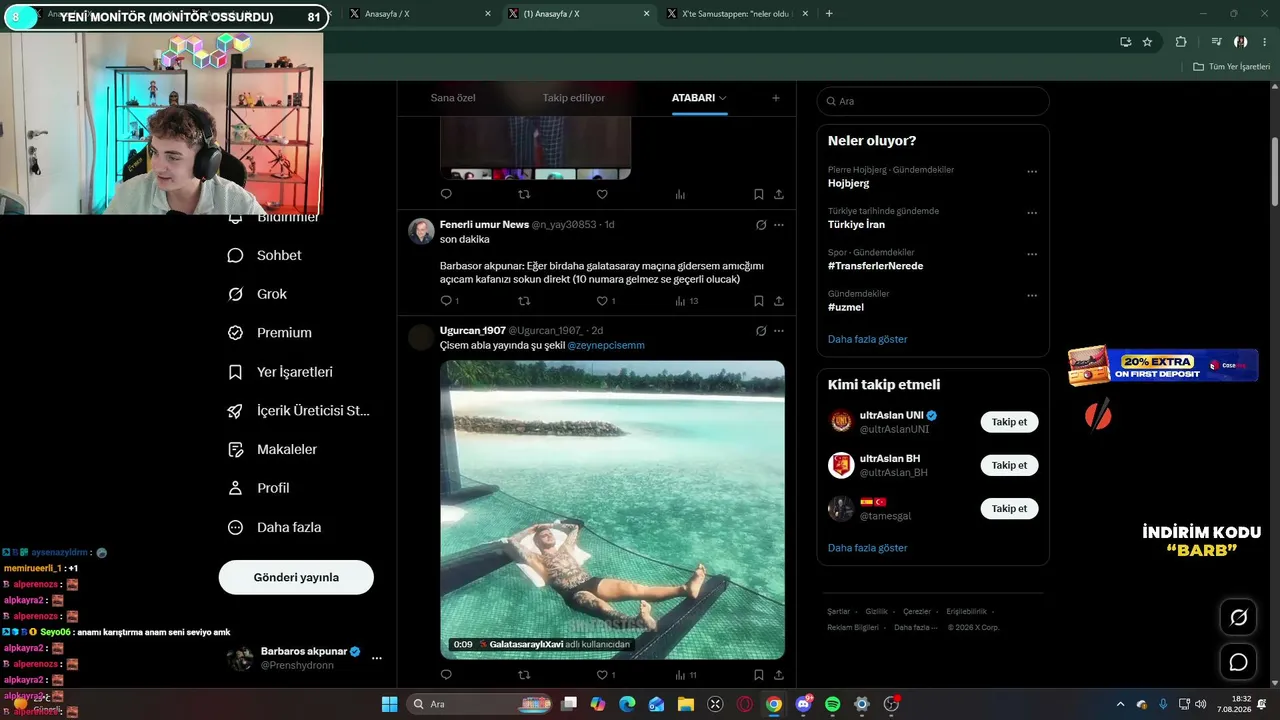This screenshot has width=1280, height=720.
Task: Open File Explorer from the taskbar
Action: coord(686,704)
